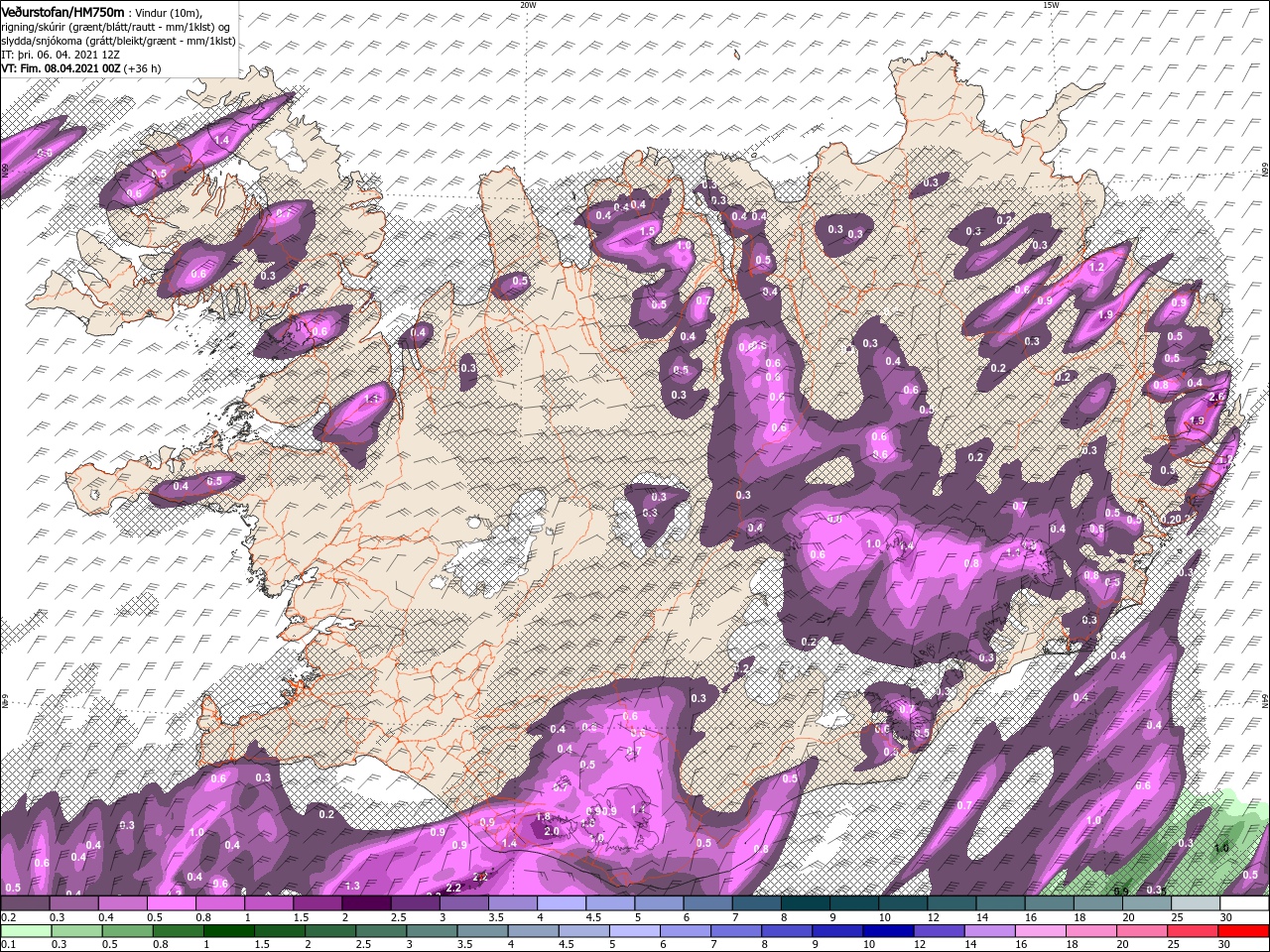
Task: Click the grey-teal swatch between 16 and 18 in snow scale
Action: click(1050, 903)
